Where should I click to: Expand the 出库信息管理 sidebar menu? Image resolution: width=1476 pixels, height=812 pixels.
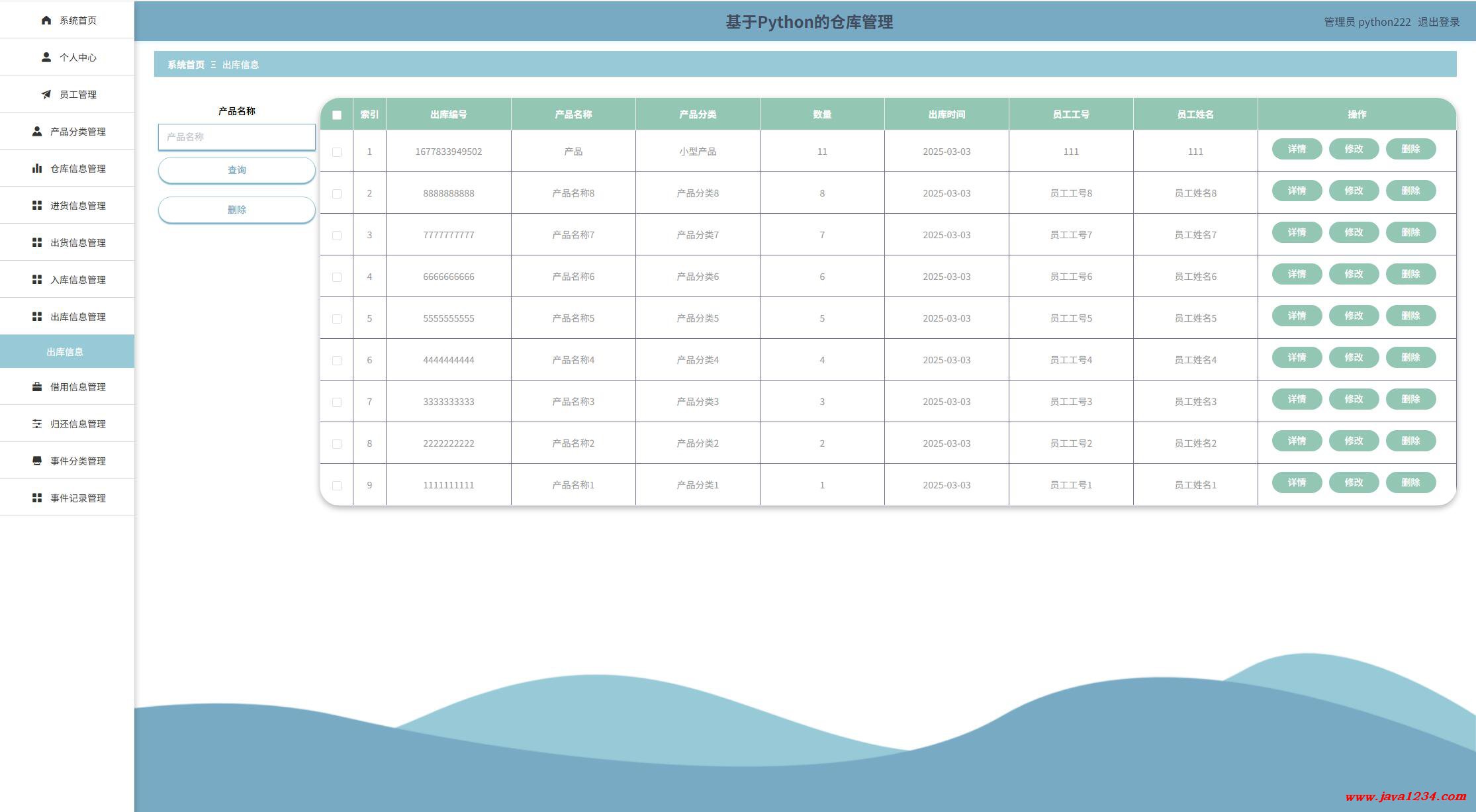point(68,317)
